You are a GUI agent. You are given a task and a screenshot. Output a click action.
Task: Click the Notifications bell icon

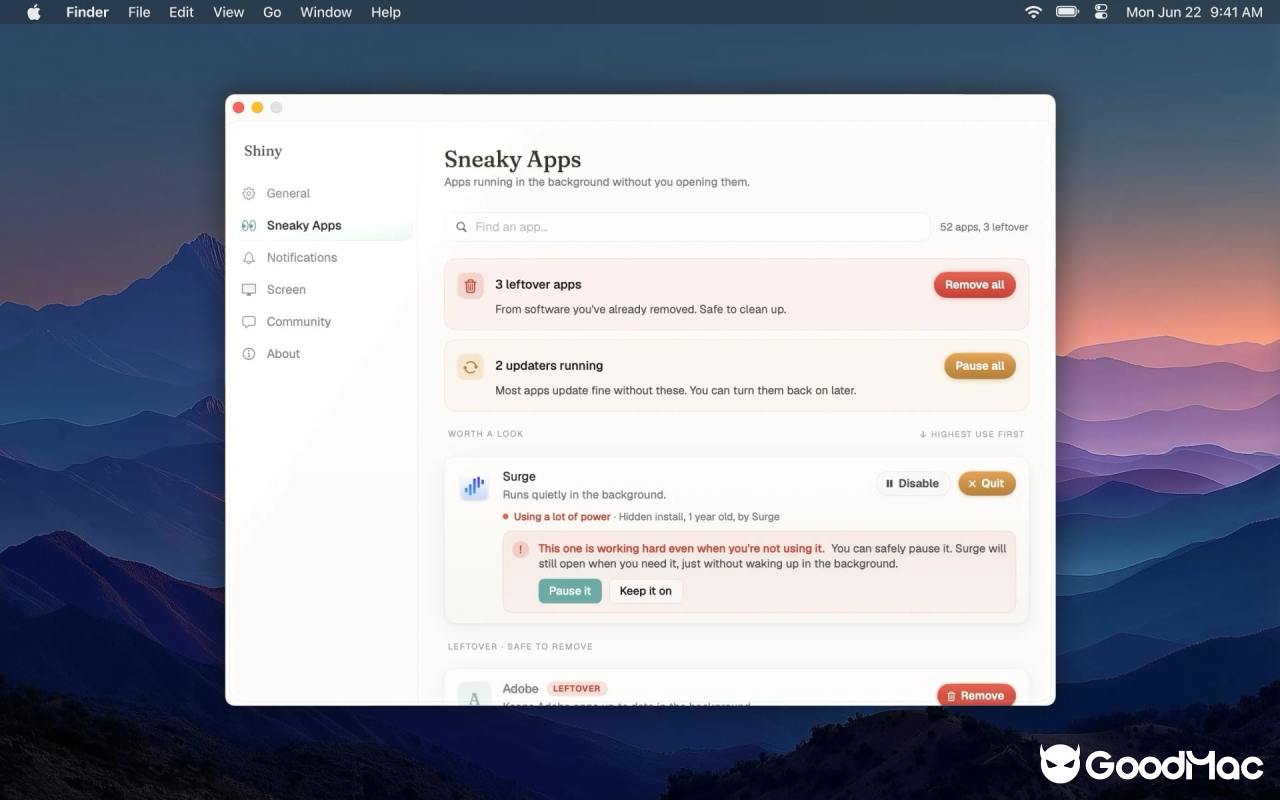click(249, 258)
